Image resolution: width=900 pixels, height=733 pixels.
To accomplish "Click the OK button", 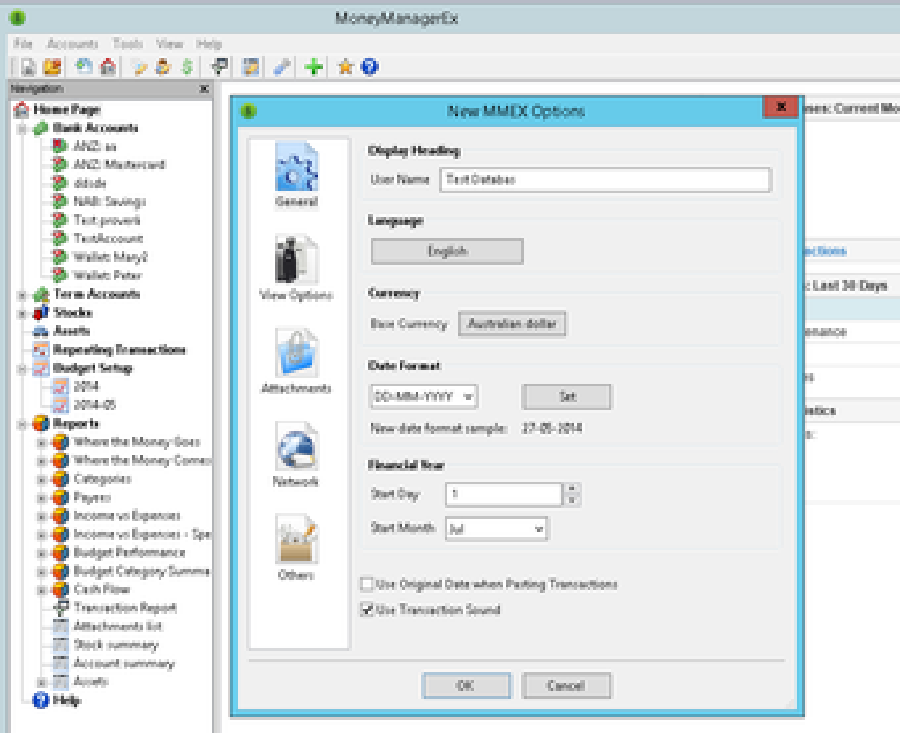I will pyautogui.click(x=466, y=685).
